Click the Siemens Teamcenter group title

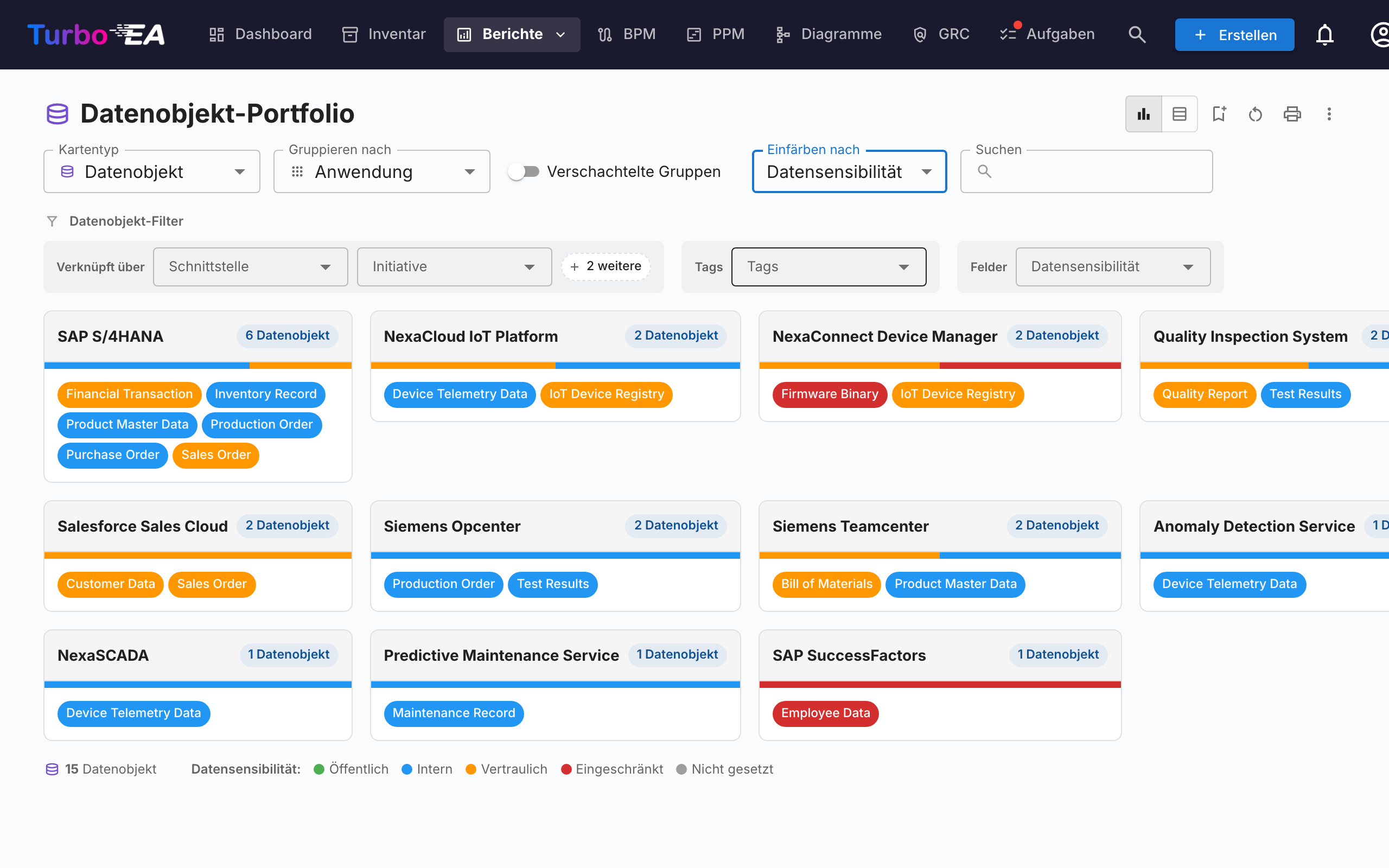point(850,526)
